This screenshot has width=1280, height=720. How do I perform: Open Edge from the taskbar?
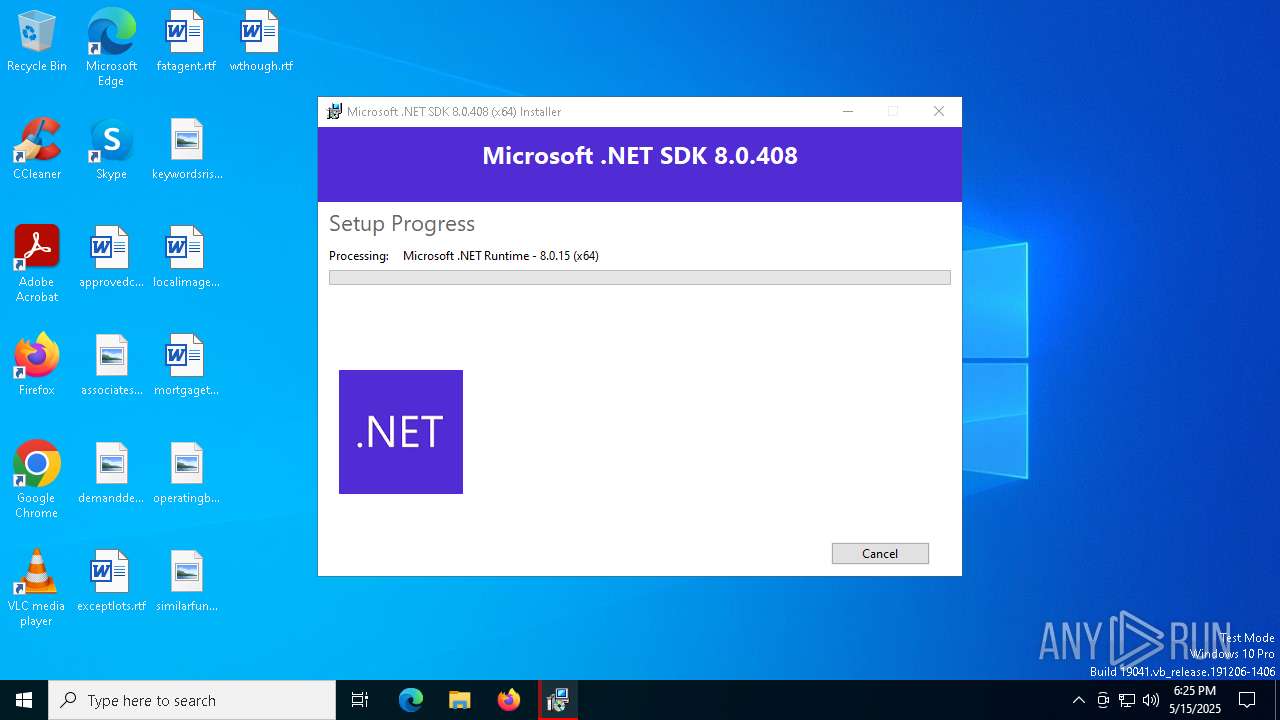click(x=411, y=700)
